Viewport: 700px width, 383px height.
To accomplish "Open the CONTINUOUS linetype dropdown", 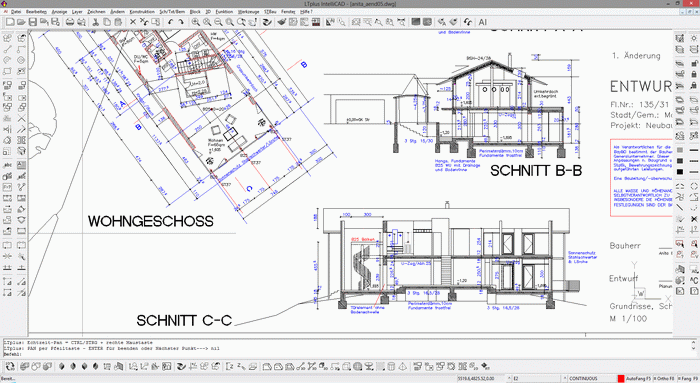I will tap(590, 379).
